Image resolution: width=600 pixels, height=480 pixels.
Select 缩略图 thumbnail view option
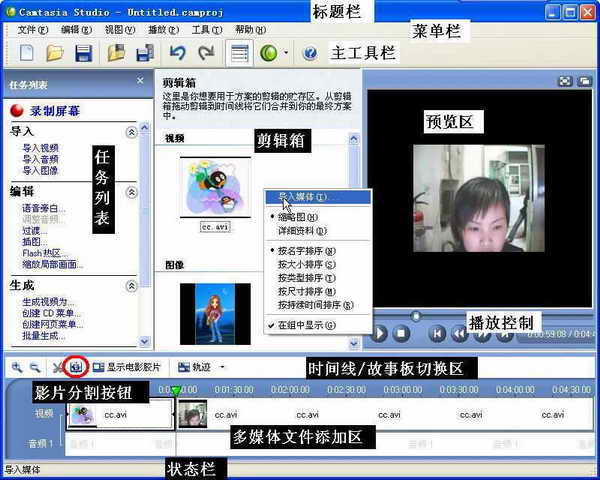[x=297, y=216]
